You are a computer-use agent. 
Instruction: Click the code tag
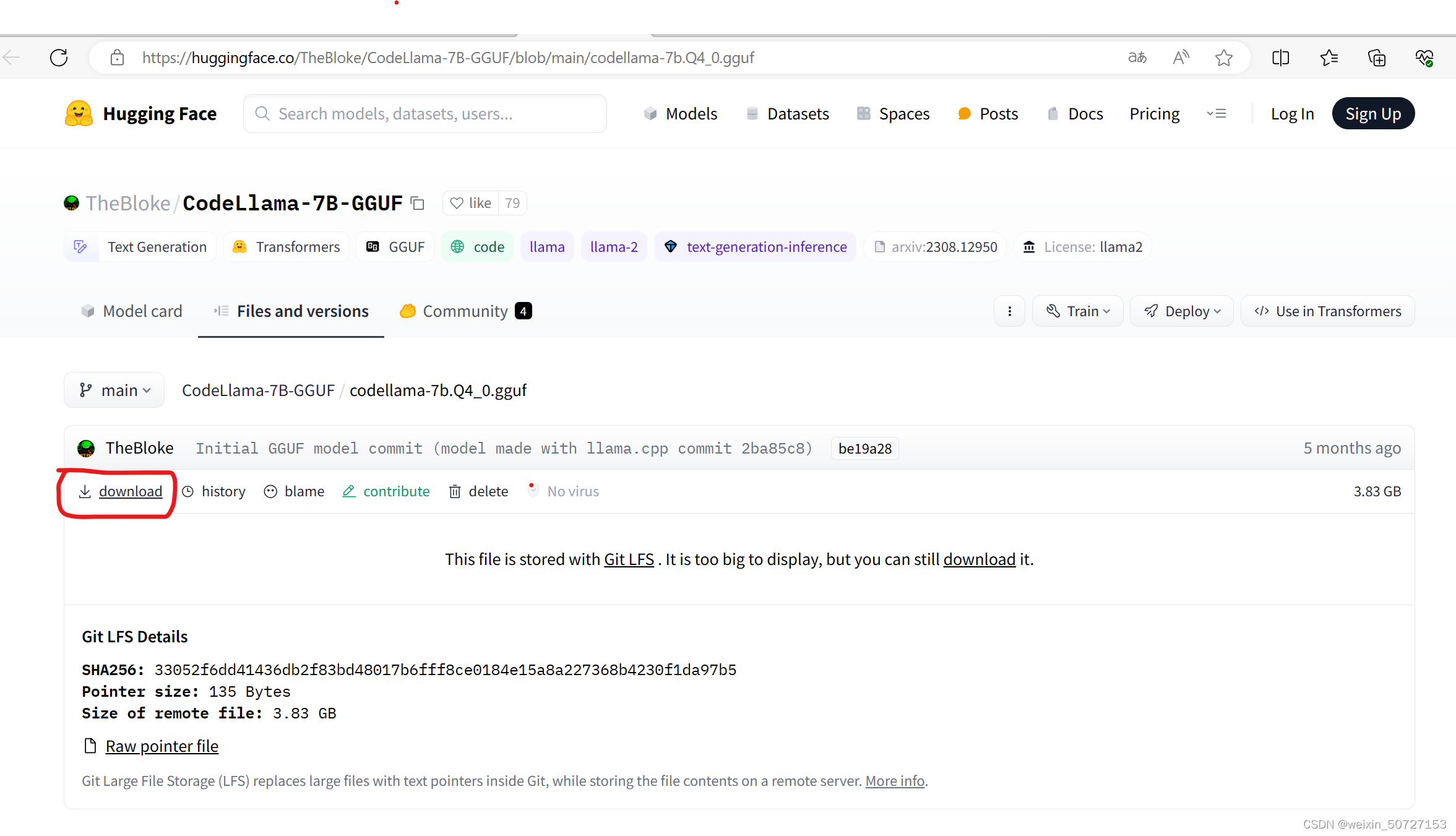pos(477,247)
